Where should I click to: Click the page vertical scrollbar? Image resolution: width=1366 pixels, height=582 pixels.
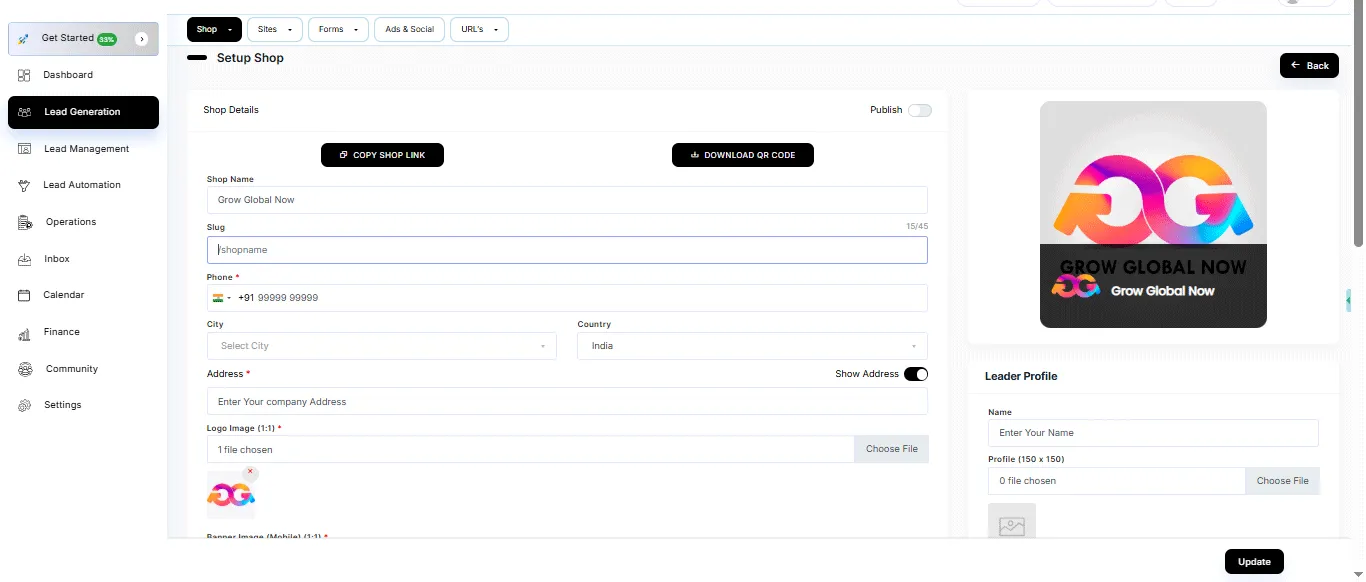pyautogui.click(x=1358, y=124)
